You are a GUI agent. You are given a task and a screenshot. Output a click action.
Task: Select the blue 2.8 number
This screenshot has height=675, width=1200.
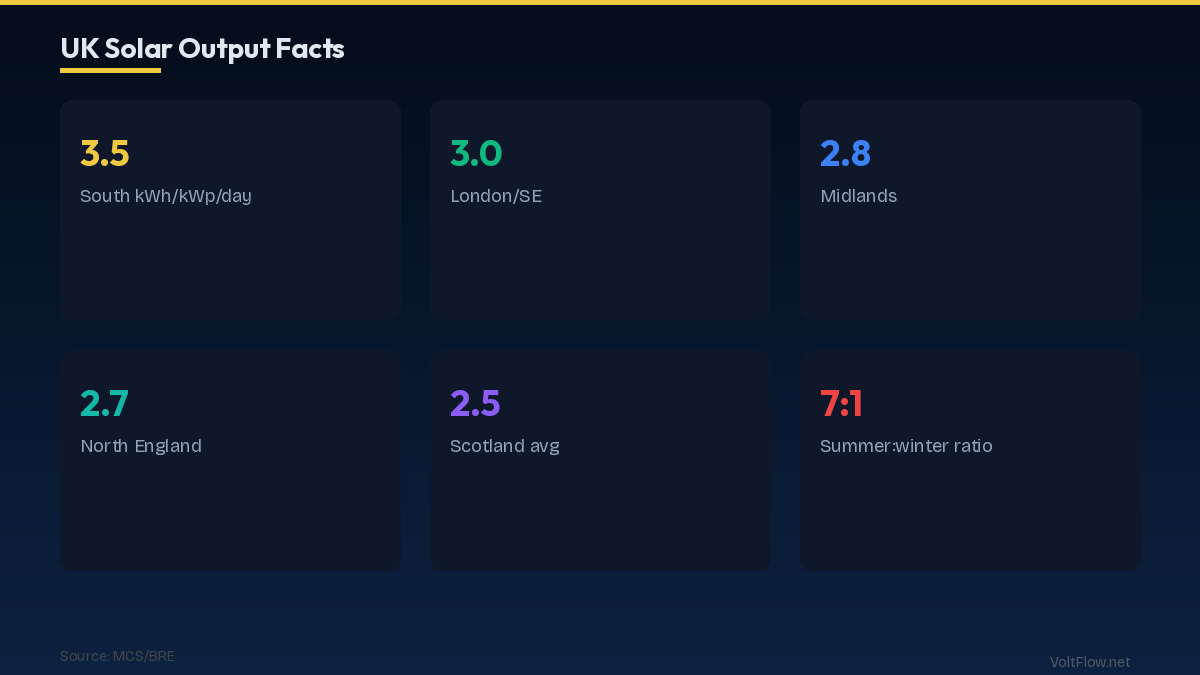[x=845, y=153]
